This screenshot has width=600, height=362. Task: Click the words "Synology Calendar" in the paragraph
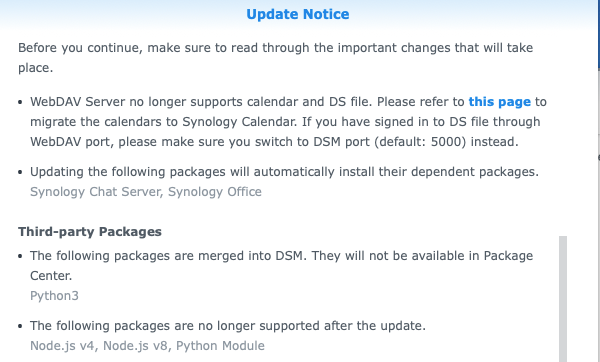pyautogui.click(x=239, y=122)
